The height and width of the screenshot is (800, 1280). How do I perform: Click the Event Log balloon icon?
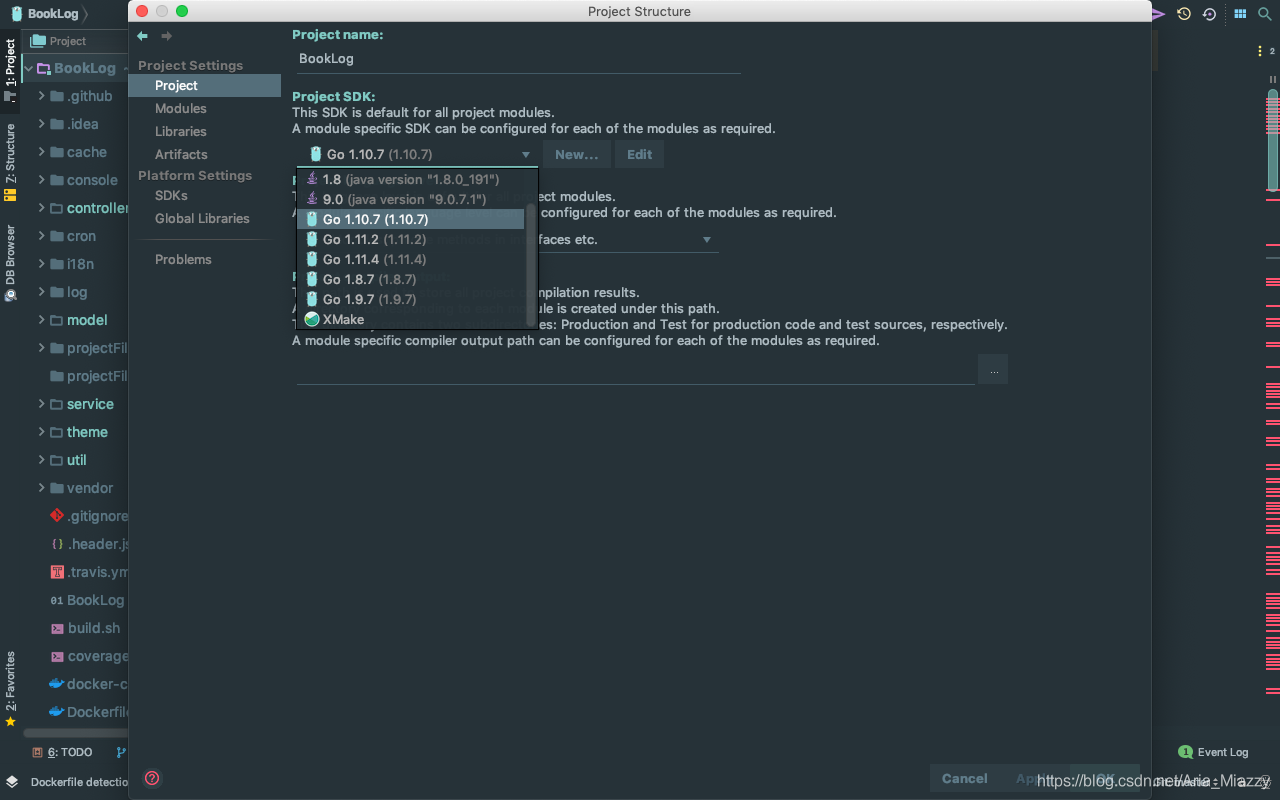point(1185,752)
